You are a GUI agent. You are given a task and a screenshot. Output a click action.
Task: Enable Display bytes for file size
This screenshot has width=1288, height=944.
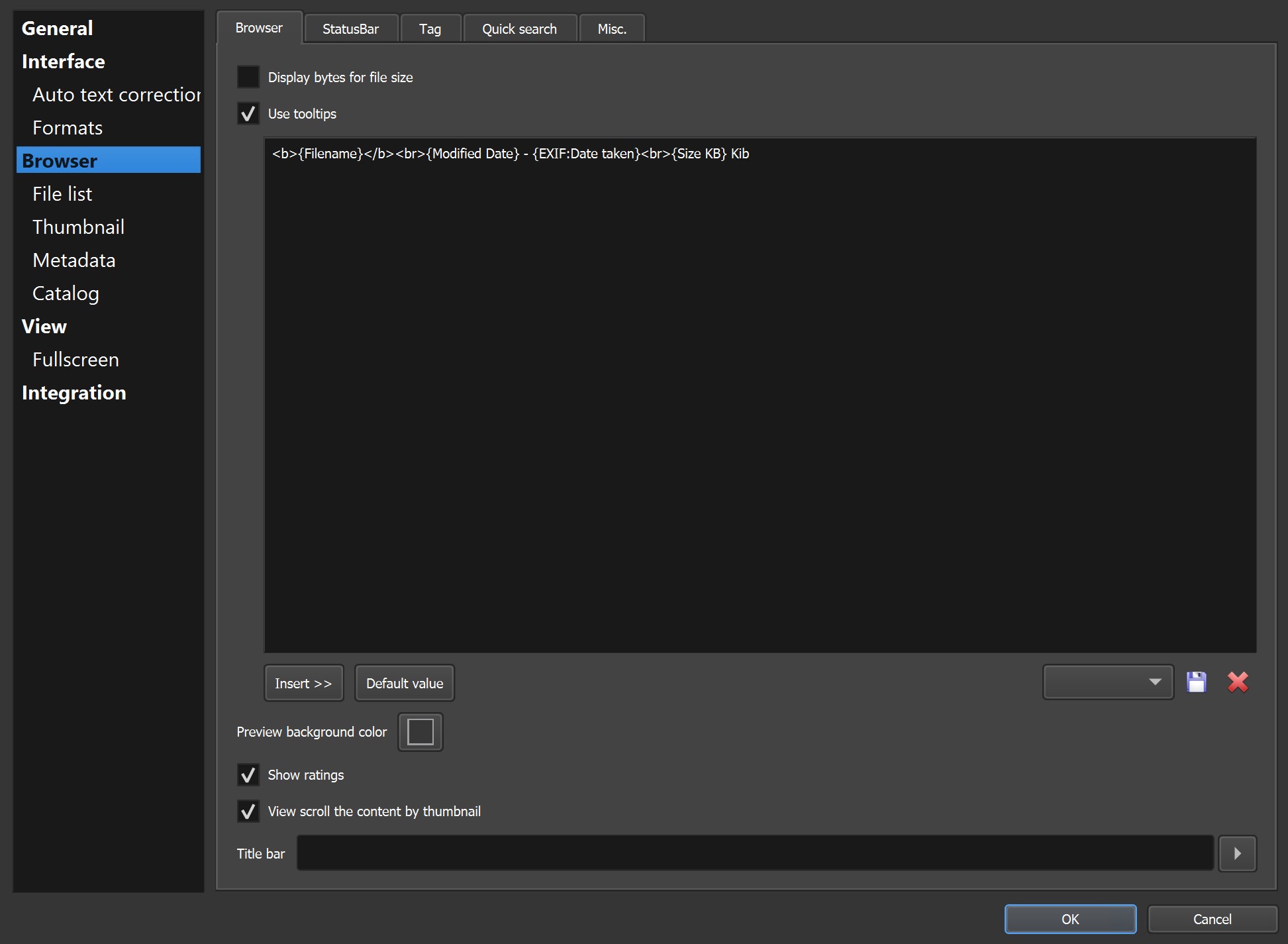[x=248, y=77]
